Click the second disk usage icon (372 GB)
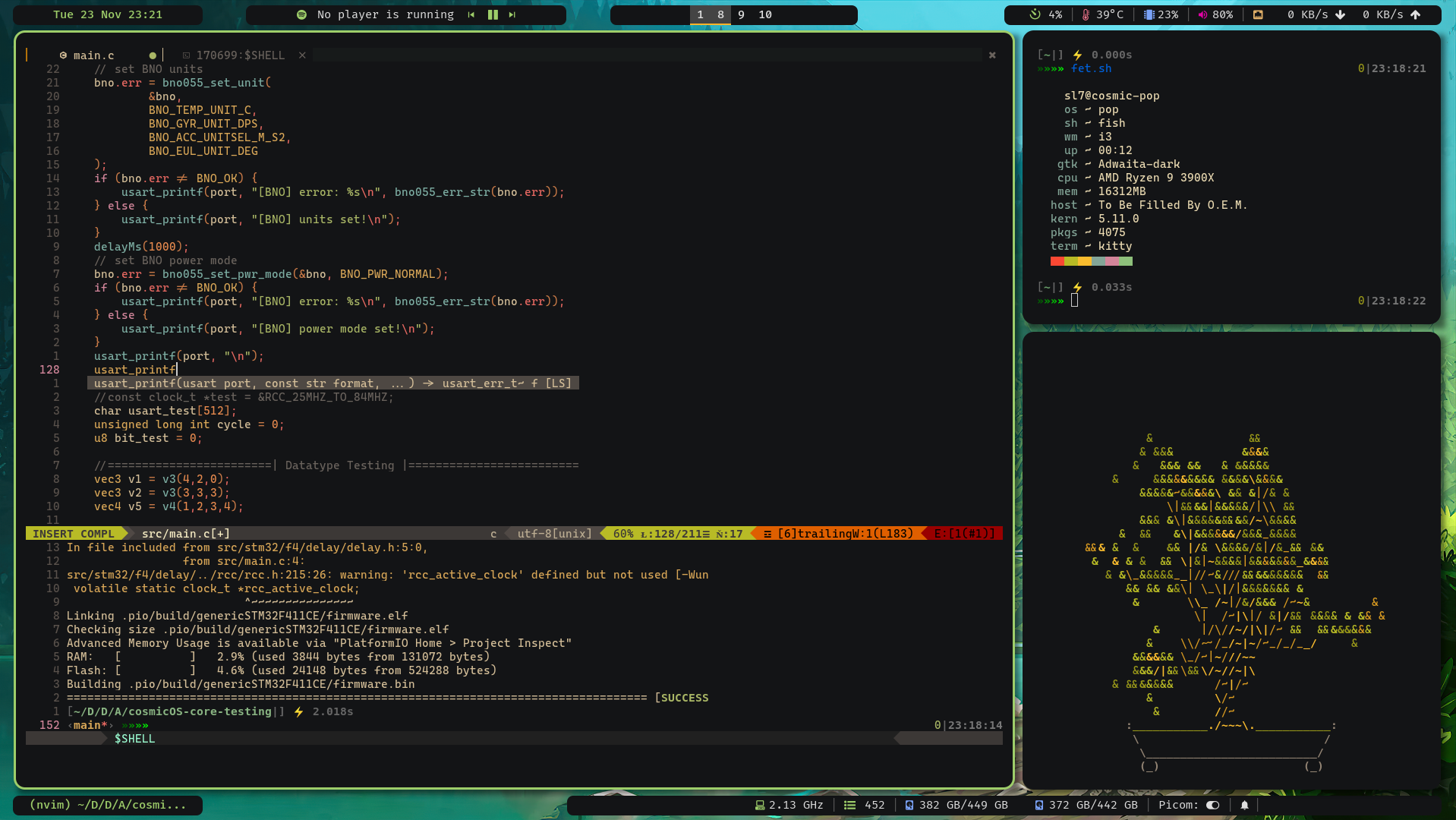Screen dimensions: 1456x820 click(x=1039, y=805)
